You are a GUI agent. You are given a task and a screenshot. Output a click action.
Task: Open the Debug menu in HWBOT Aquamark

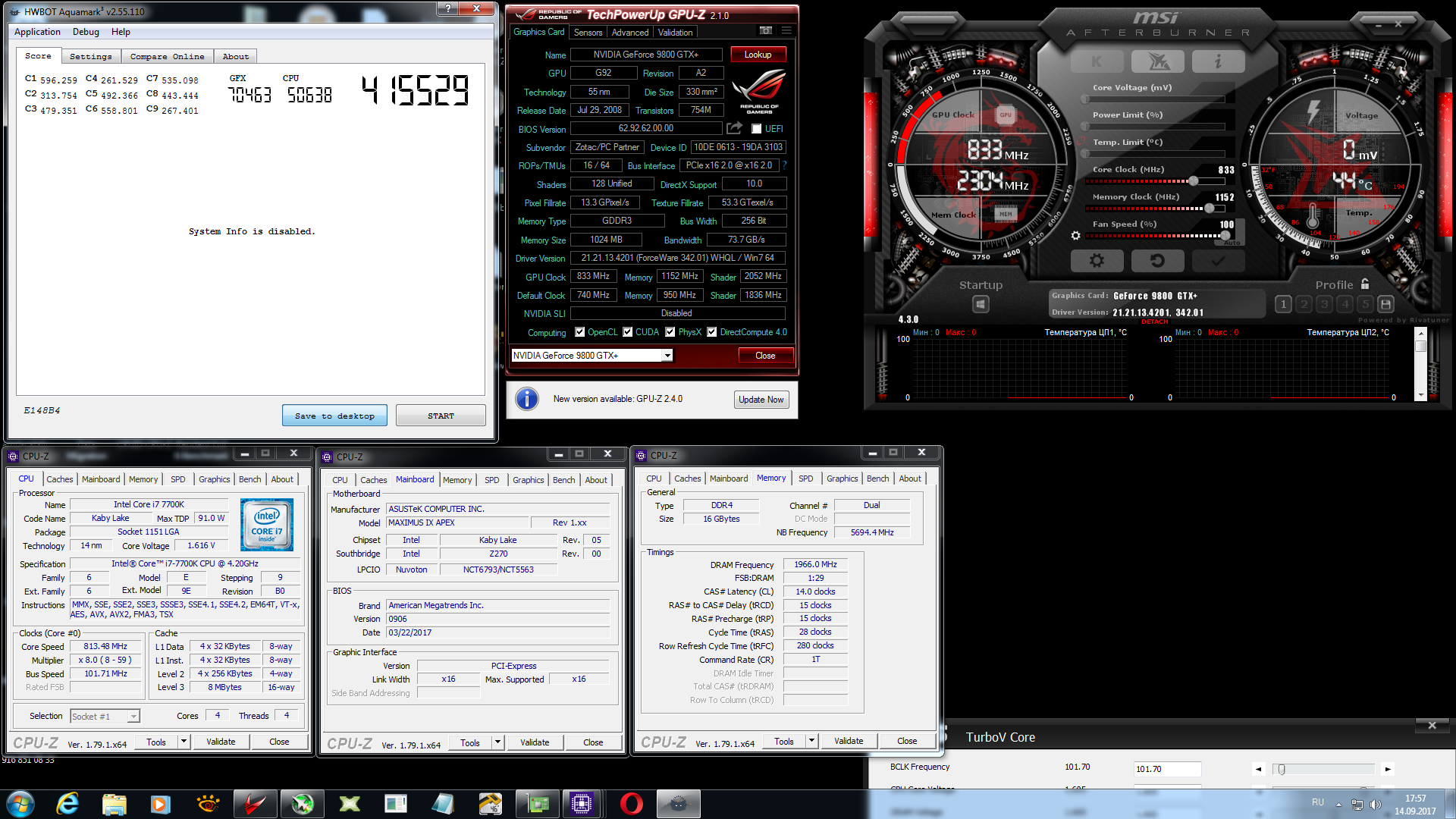pyautogui.click(x=86, y=32)
